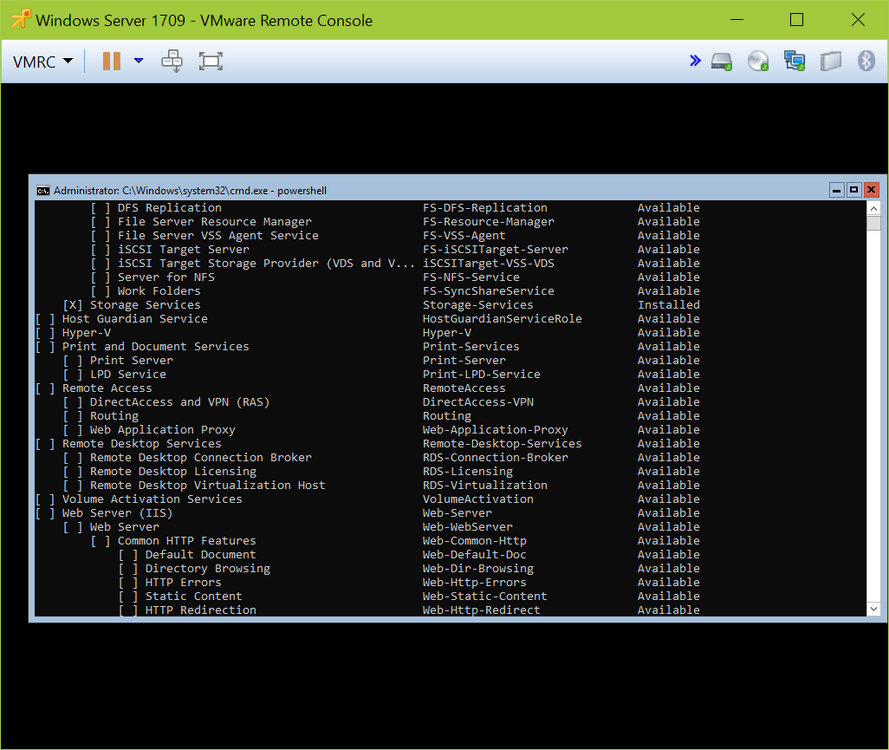Click the 'Server for NFS' entry
889x750 pixels.
click(166, 277)
